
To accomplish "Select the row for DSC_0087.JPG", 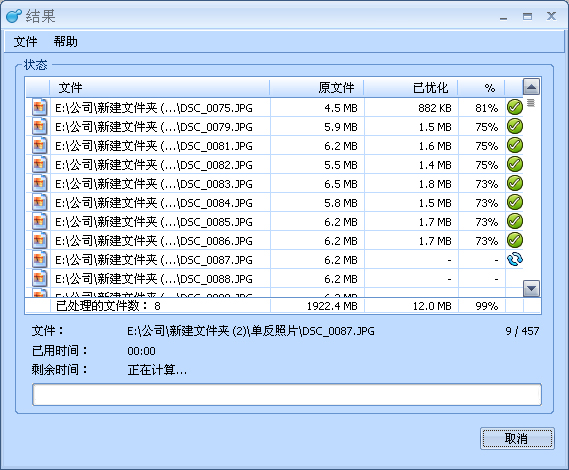I will click(x=274, y=259).
